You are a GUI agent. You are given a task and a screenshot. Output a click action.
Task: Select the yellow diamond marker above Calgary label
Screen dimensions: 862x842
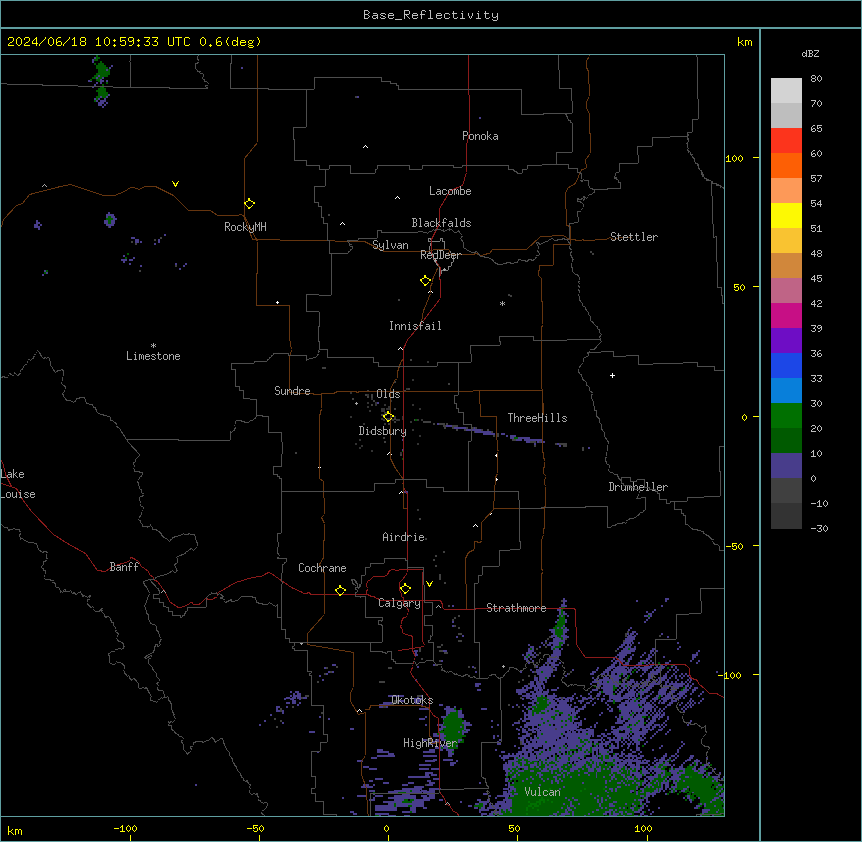(405, 589)
